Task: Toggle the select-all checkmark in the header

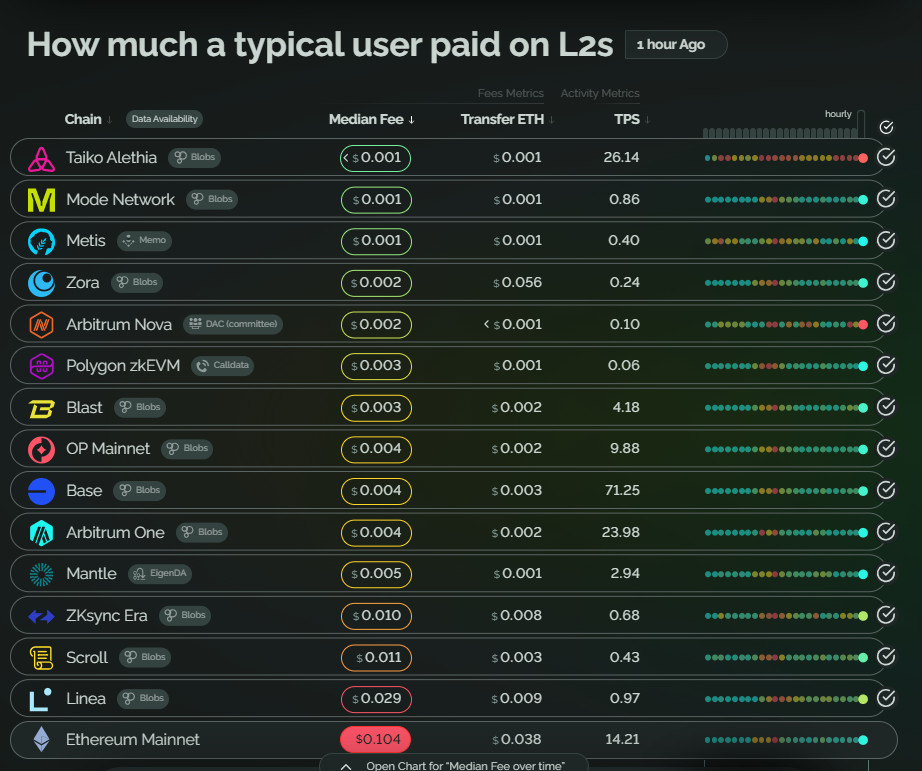Action: tap(886, 127)
